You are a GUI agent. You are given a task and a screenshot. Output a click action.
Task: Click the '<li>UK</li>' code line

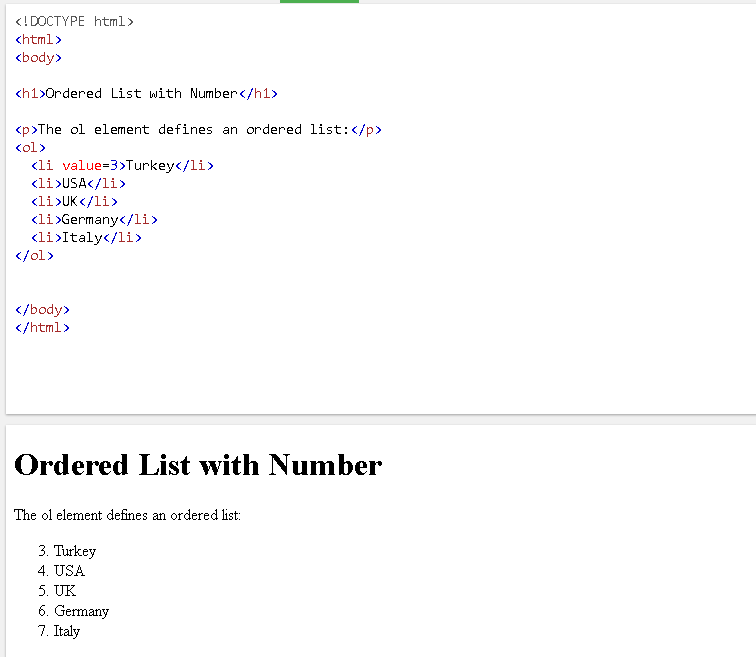(x=74, y=201)
